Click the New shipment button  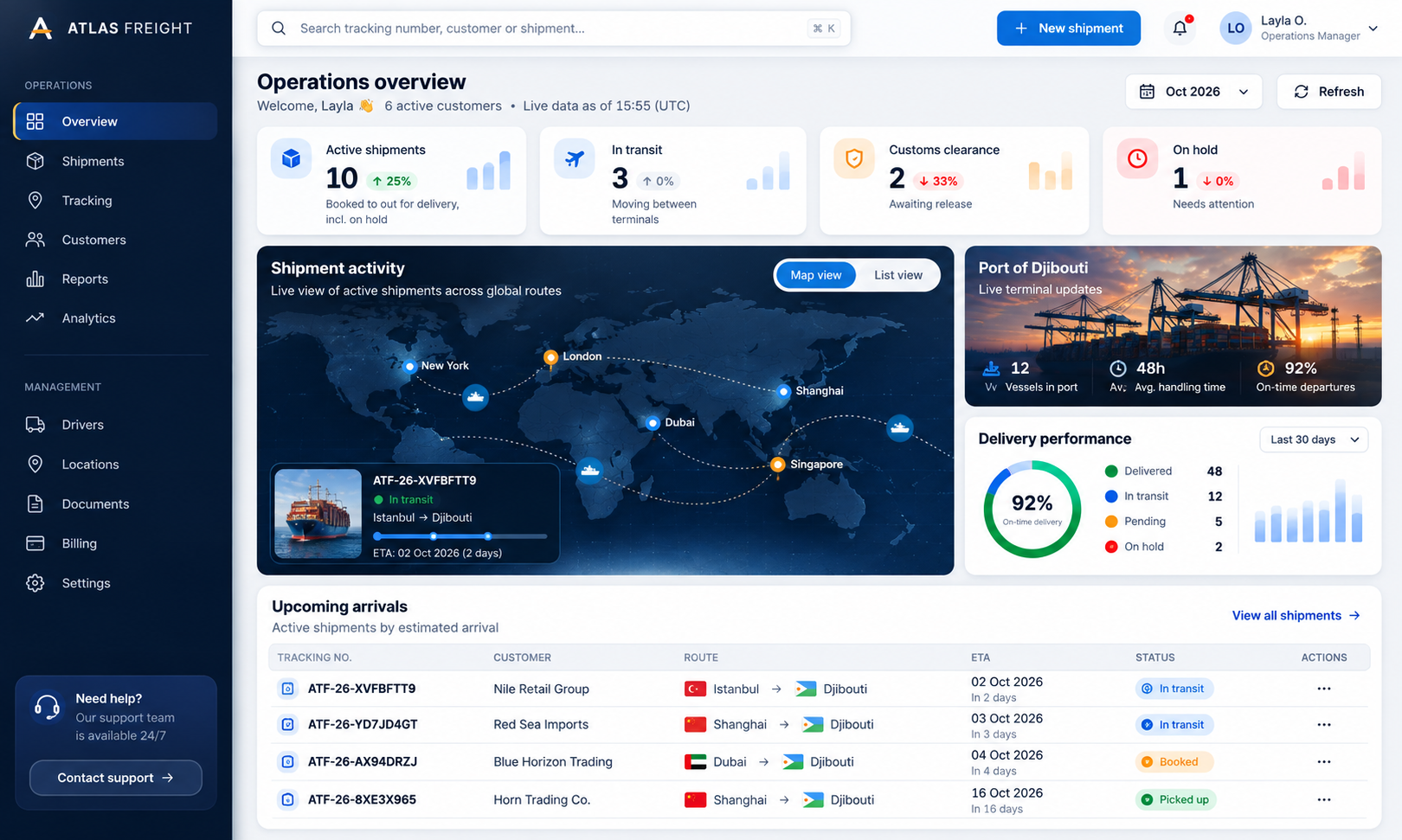(x=1069, y=29)
